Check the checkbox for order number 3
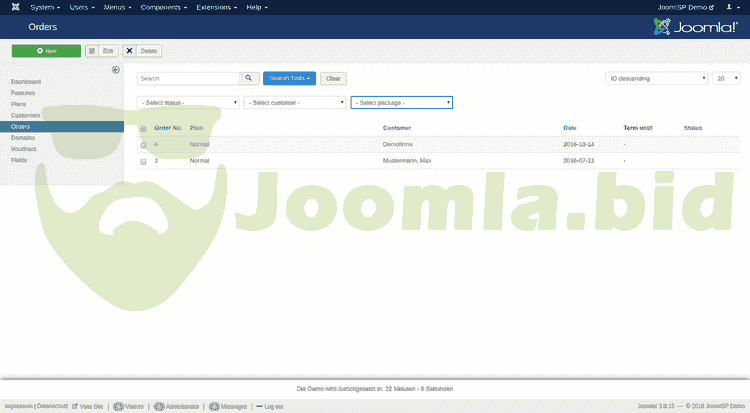This screenshot has height=413, width=750. pos(143,161)
